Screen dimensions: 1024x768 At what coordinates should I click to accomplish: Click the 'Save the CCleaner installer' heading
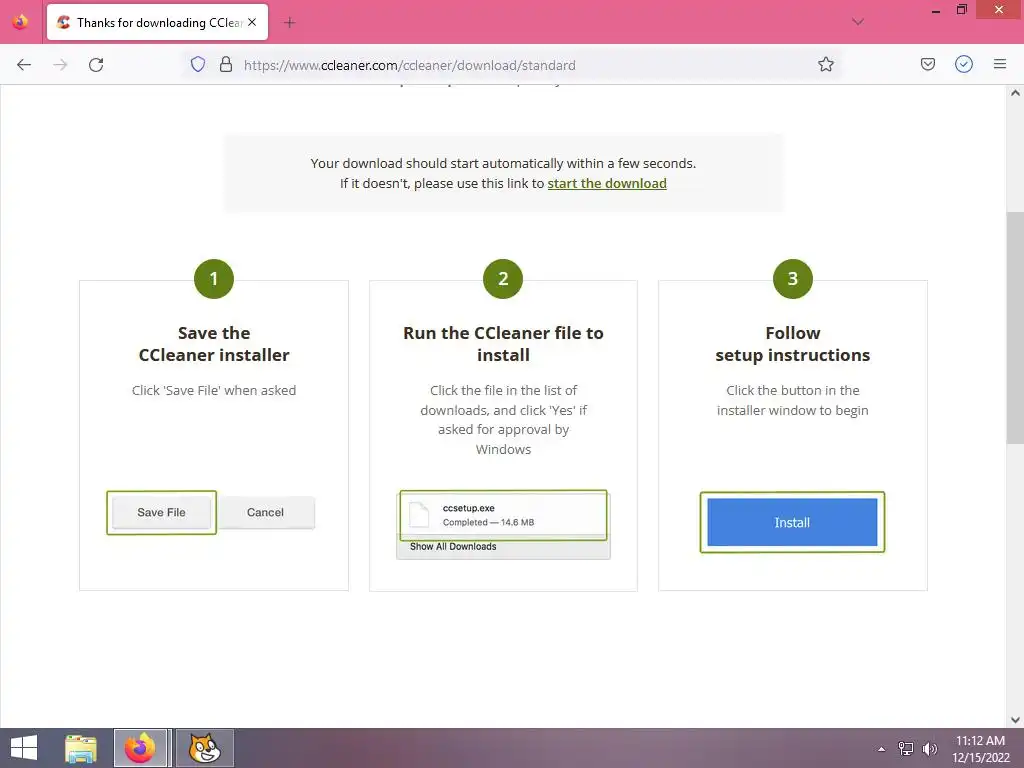point(214,344)
